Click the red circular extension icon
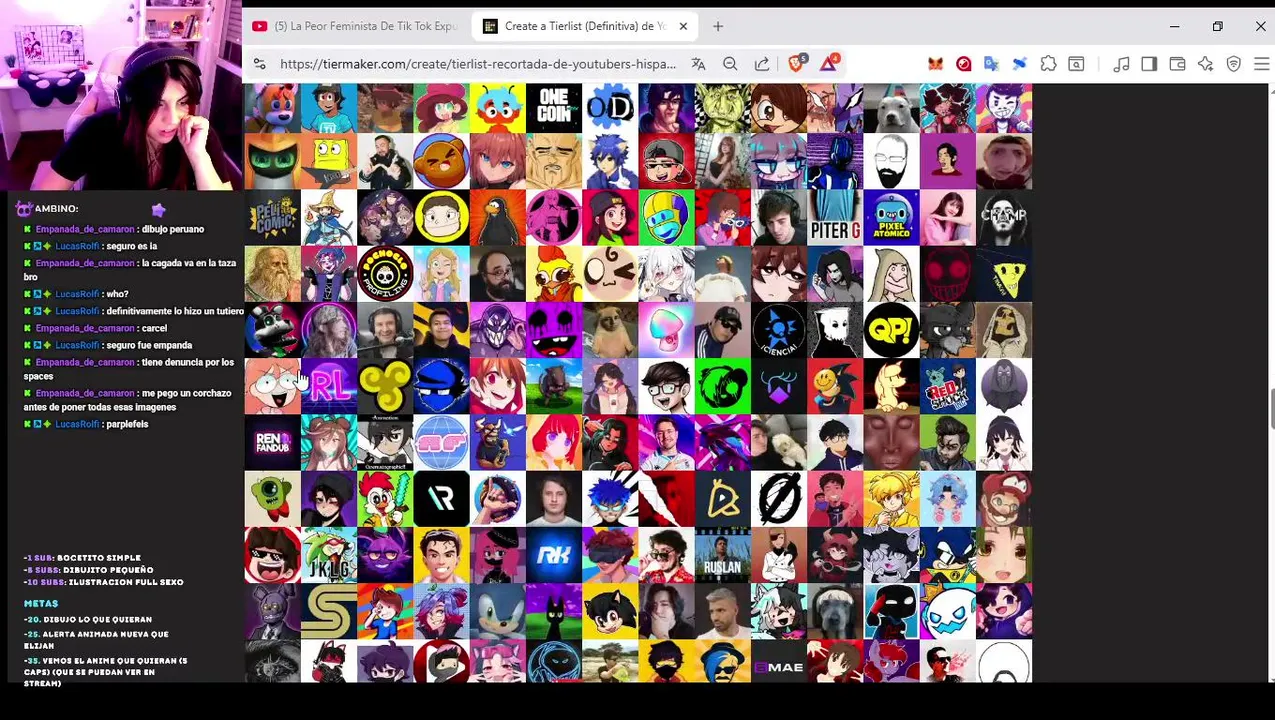This screenshot has width=1275, height=720. (x=963, y=64)
